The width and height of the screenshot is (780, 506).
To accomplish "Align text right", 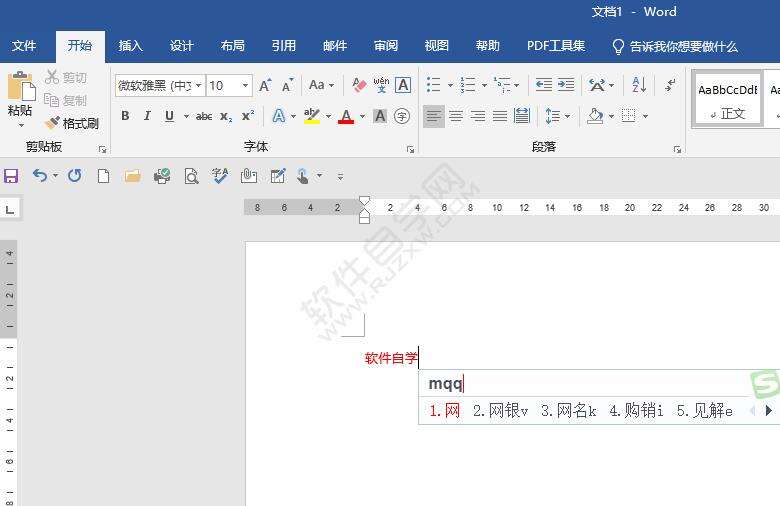I will tap(478, 116).
